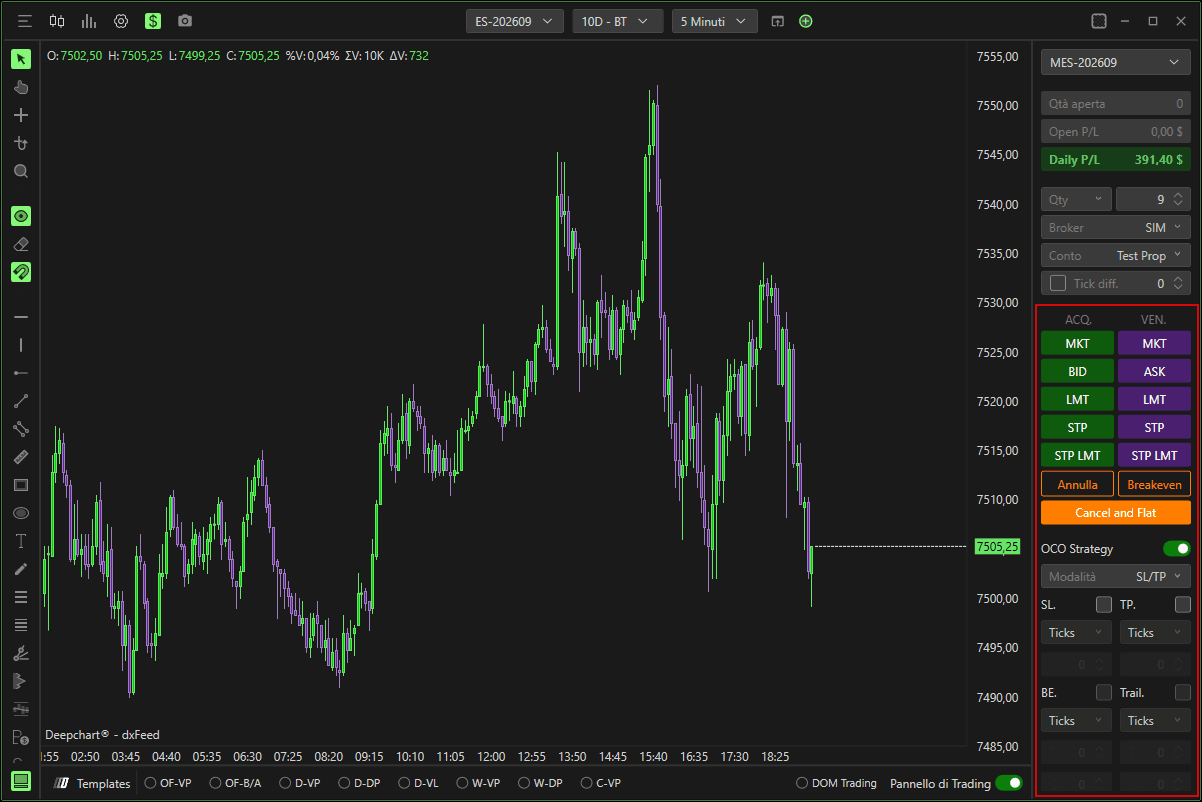Screen dimensions: 1202x802
Task: Toggle the OCO Strategy switch
Action: pyautogui.click(x=1177, y=549)
